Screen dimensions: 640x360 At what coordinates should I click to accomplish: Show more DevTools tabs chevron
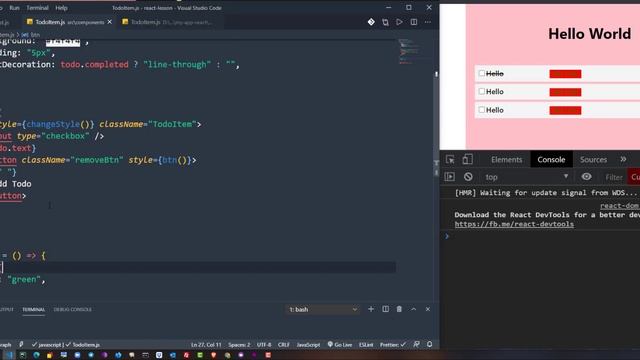[623, 160]
